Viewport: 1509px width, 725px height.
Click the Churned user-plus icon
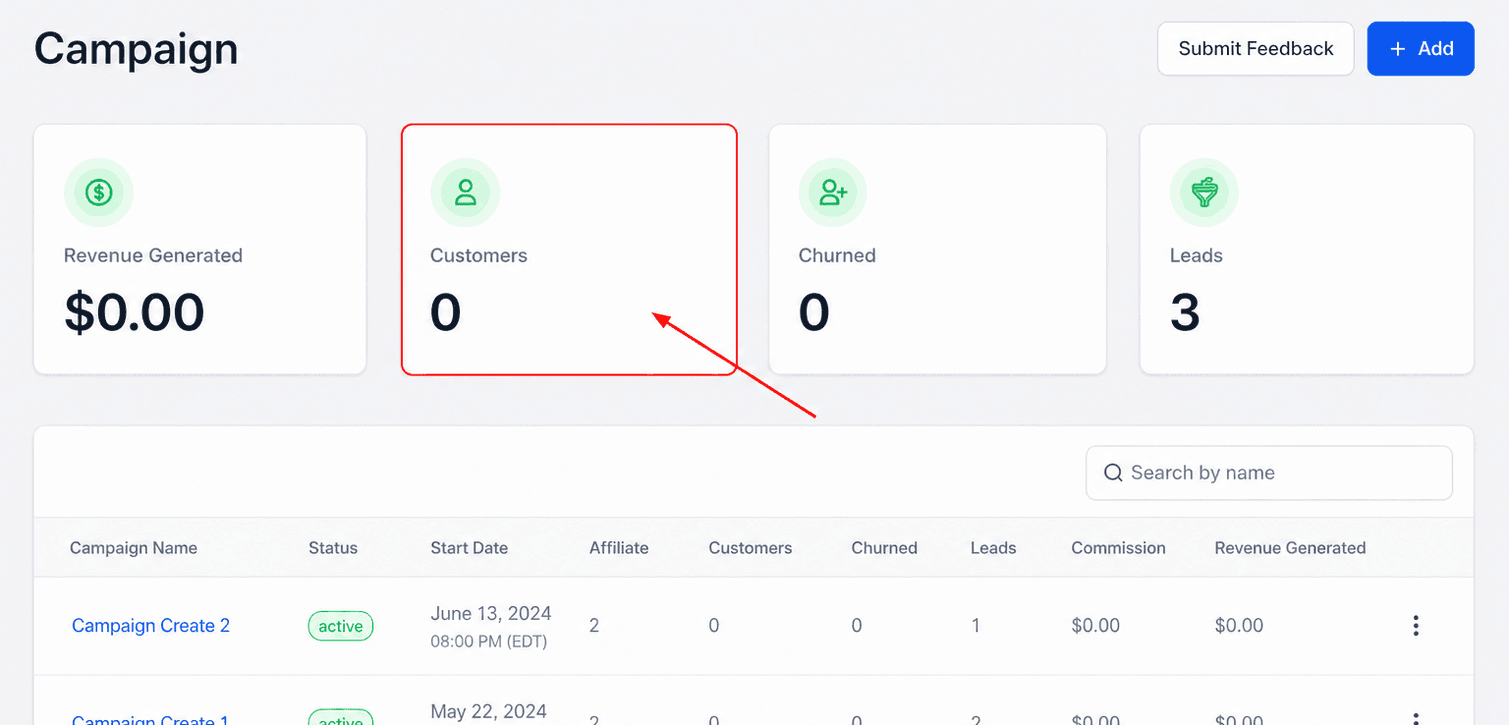(x=833, y=192)
